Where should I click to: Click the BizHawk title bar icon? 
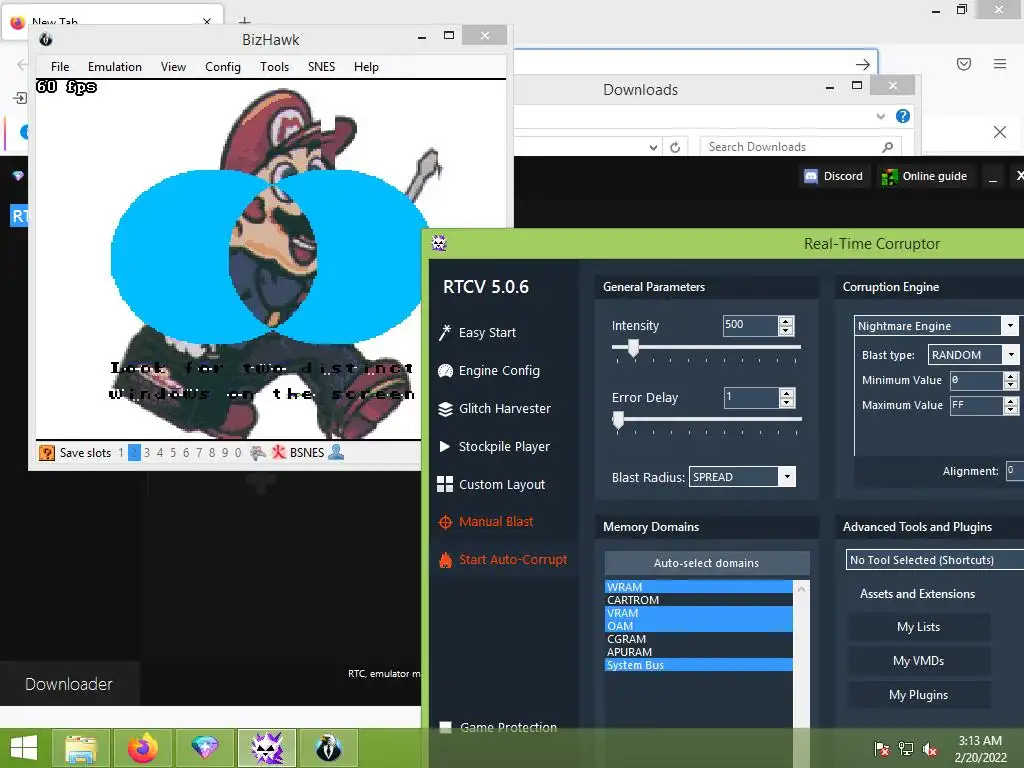click(46, 39)
